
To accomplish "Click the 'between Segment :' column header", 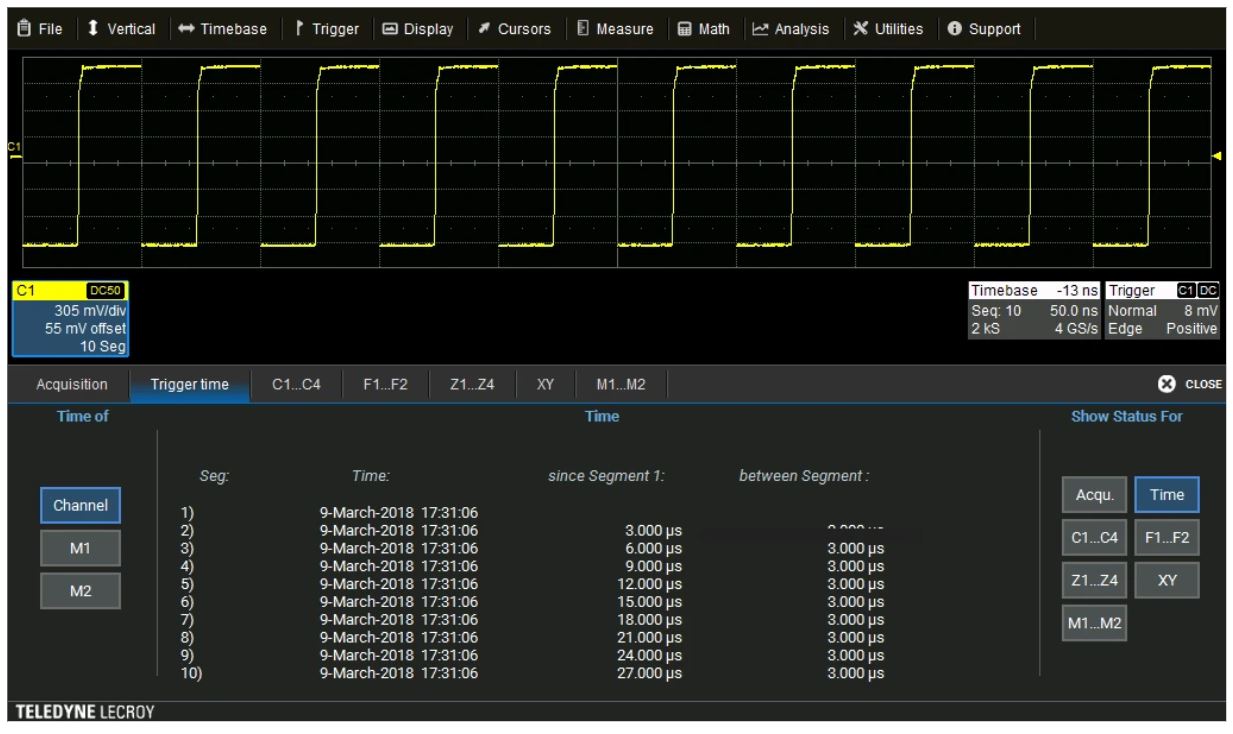I will [x=804, y=477].
